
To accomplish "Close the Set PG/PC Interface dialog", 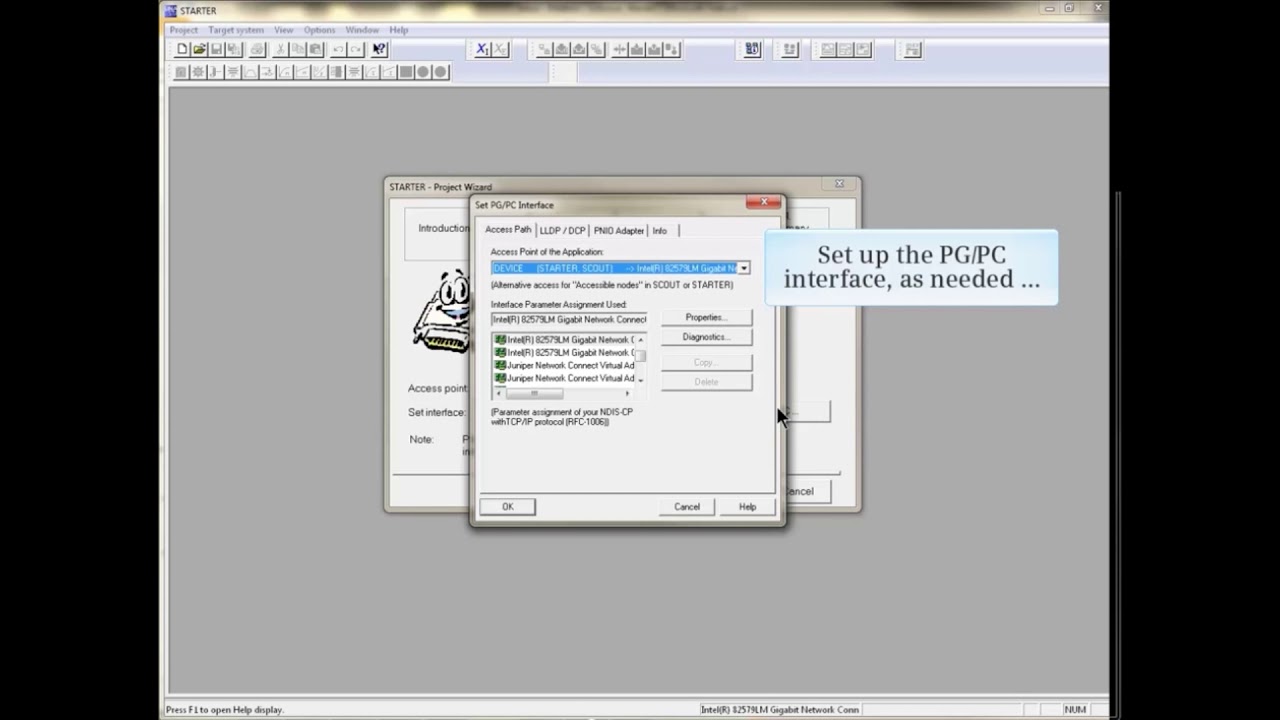I will coord(763,203).
